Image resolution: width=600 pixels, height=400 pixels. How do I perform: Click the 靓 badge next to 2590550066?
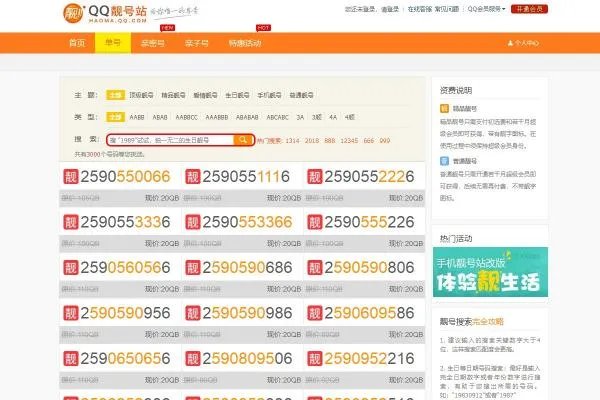(71, 176)
